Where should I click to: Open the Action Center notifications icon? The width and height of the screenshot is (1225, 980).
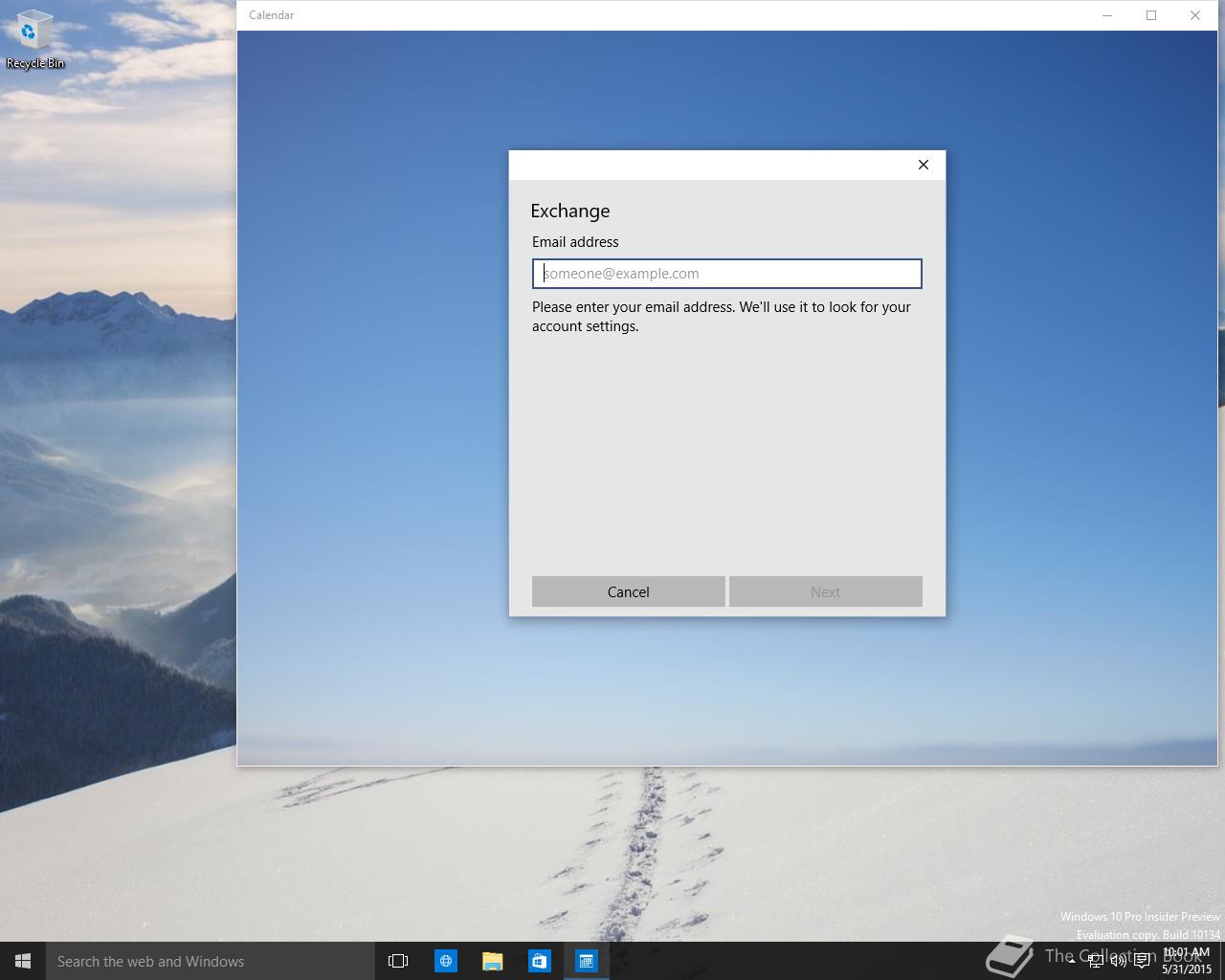(x=1142, y=961)
